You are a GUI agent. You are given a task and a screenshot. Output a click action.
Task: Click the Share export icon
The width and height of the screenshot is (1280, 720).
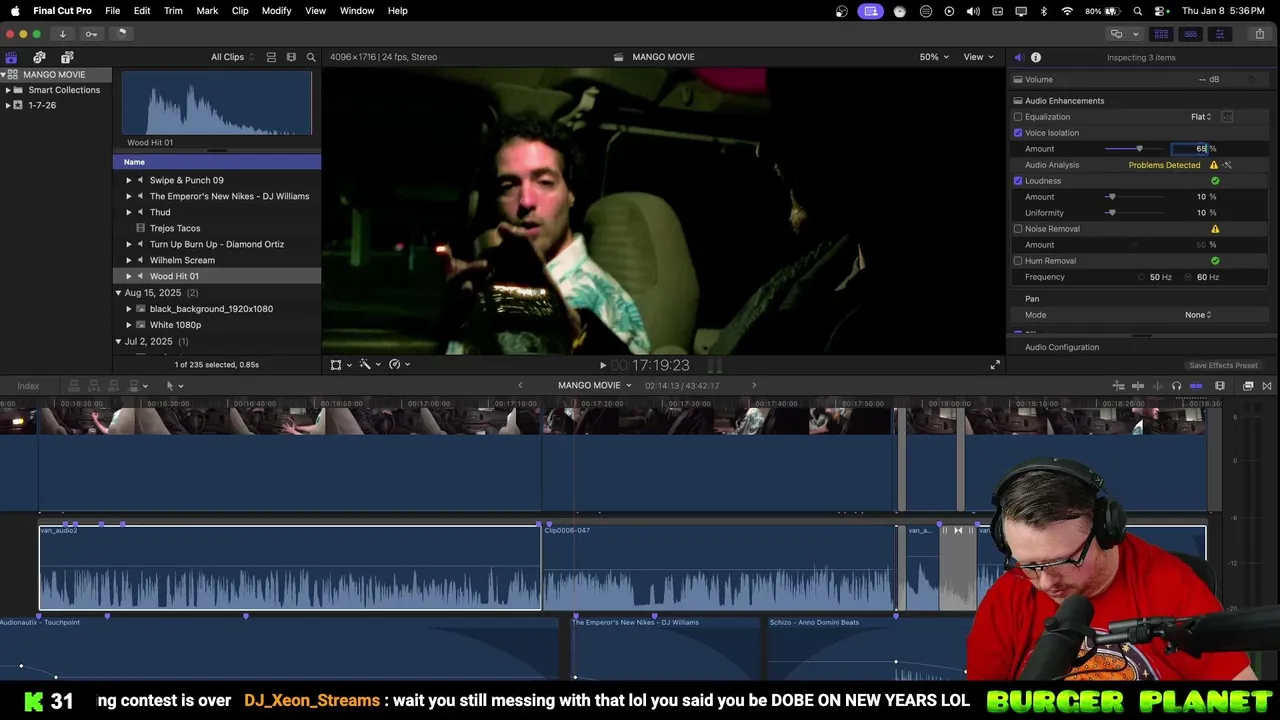click(x=1260, y=34)
